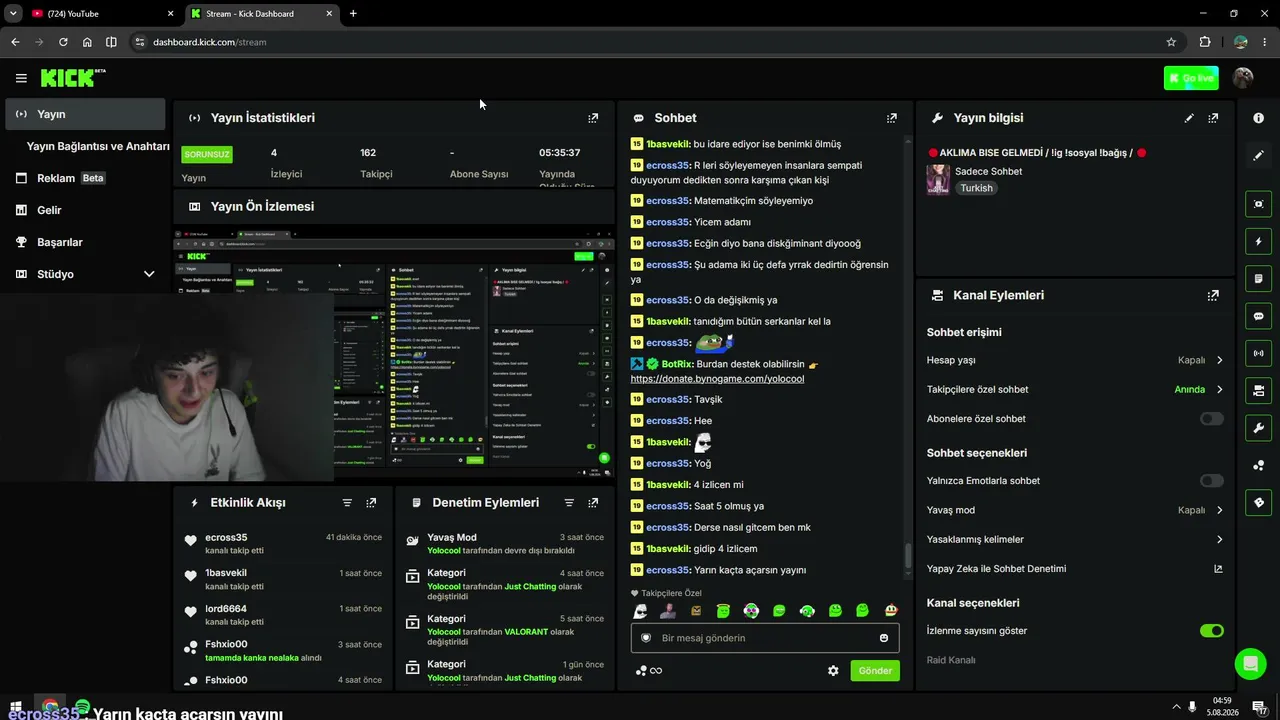Image resolution: width=1280 pixels, height=720 pixels.
Task: Open Yasaklanmış kelimeler chevron
Action: coord(1219,540)
